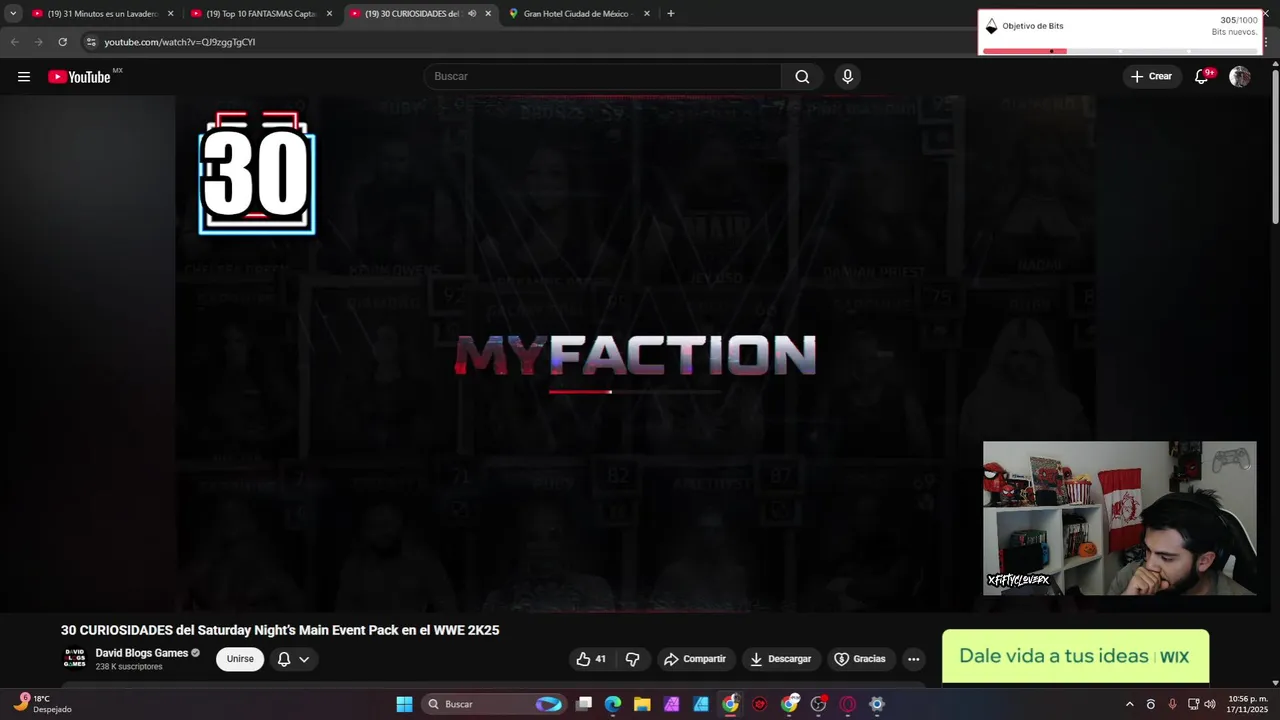The height and width of the screenshot is (720, 1280).
Task: Open David Blogs Games channel avatar
Action: [75, 658]
